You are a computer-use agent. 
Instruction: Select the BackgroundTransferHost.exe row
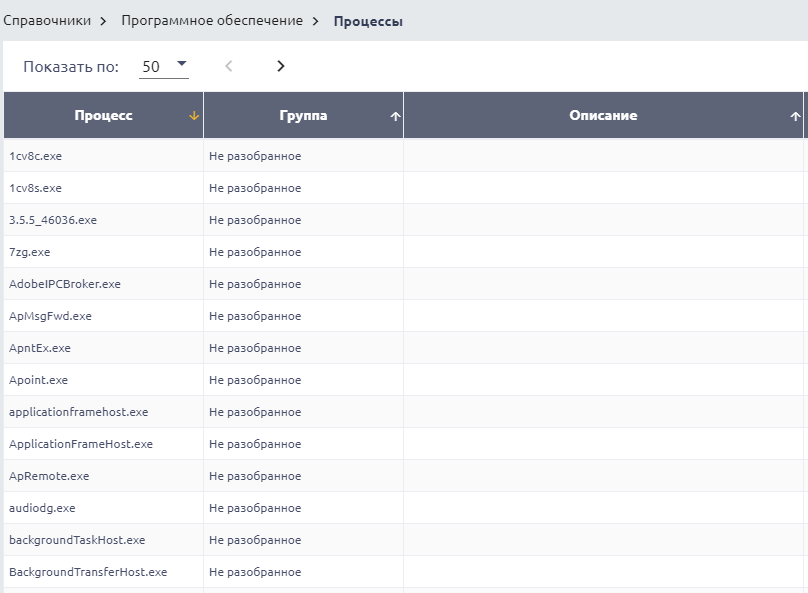click(88, 572)
